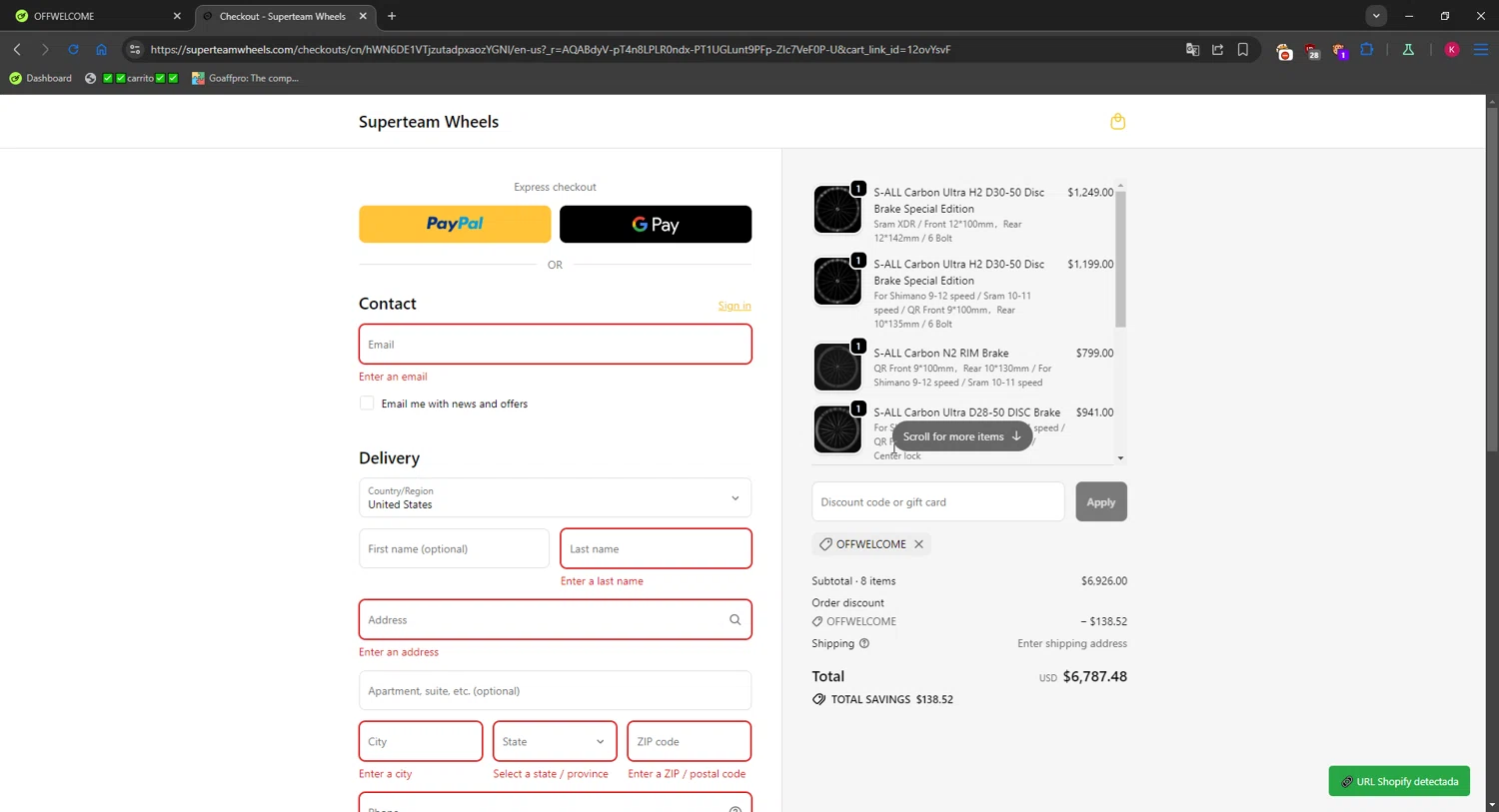This screenshot has height=812, width=1499.
Task: Focus the Last name field
Action: [656, 548]
